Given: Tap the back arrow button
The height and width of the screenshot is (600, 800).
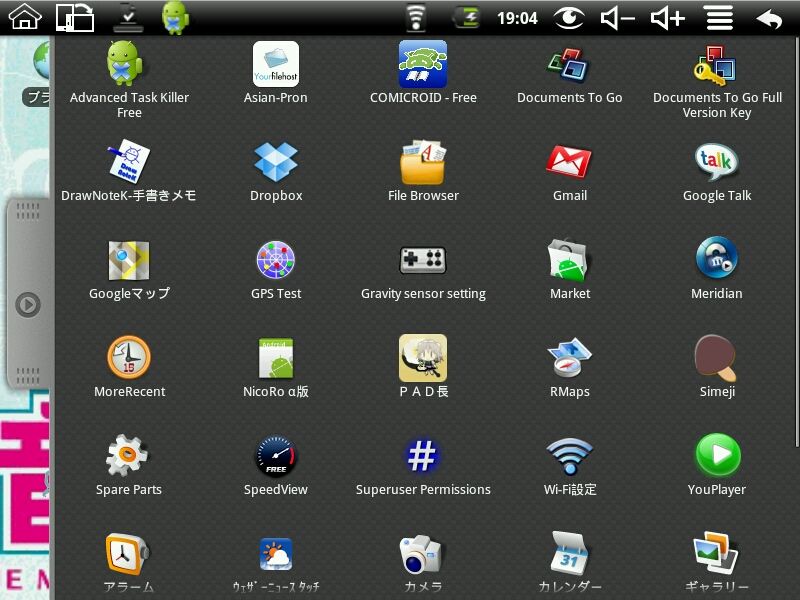Looking at the screenshot, I should (x=769, y=19).
